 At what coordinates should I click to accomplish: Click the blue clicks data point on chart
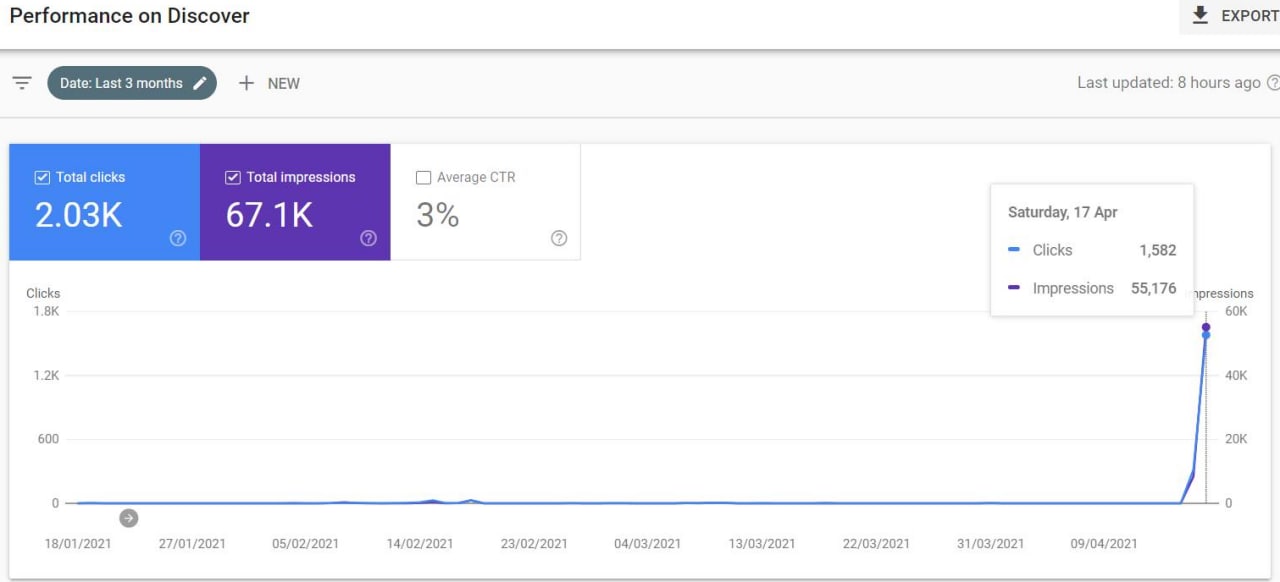tap(1206, 335)
